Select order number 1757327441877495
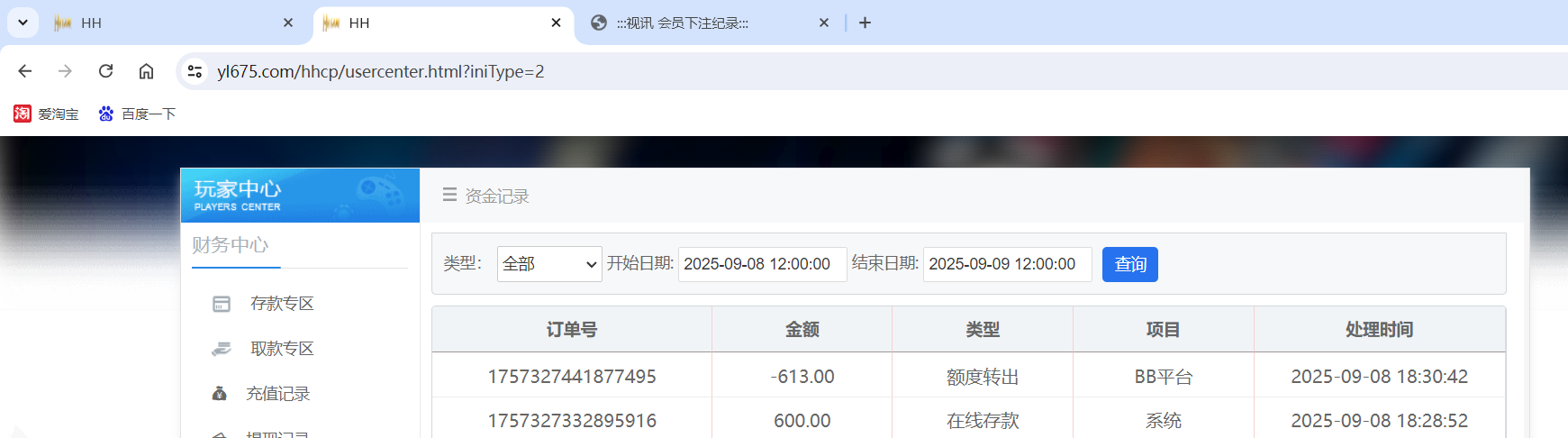 coord(572,377)
